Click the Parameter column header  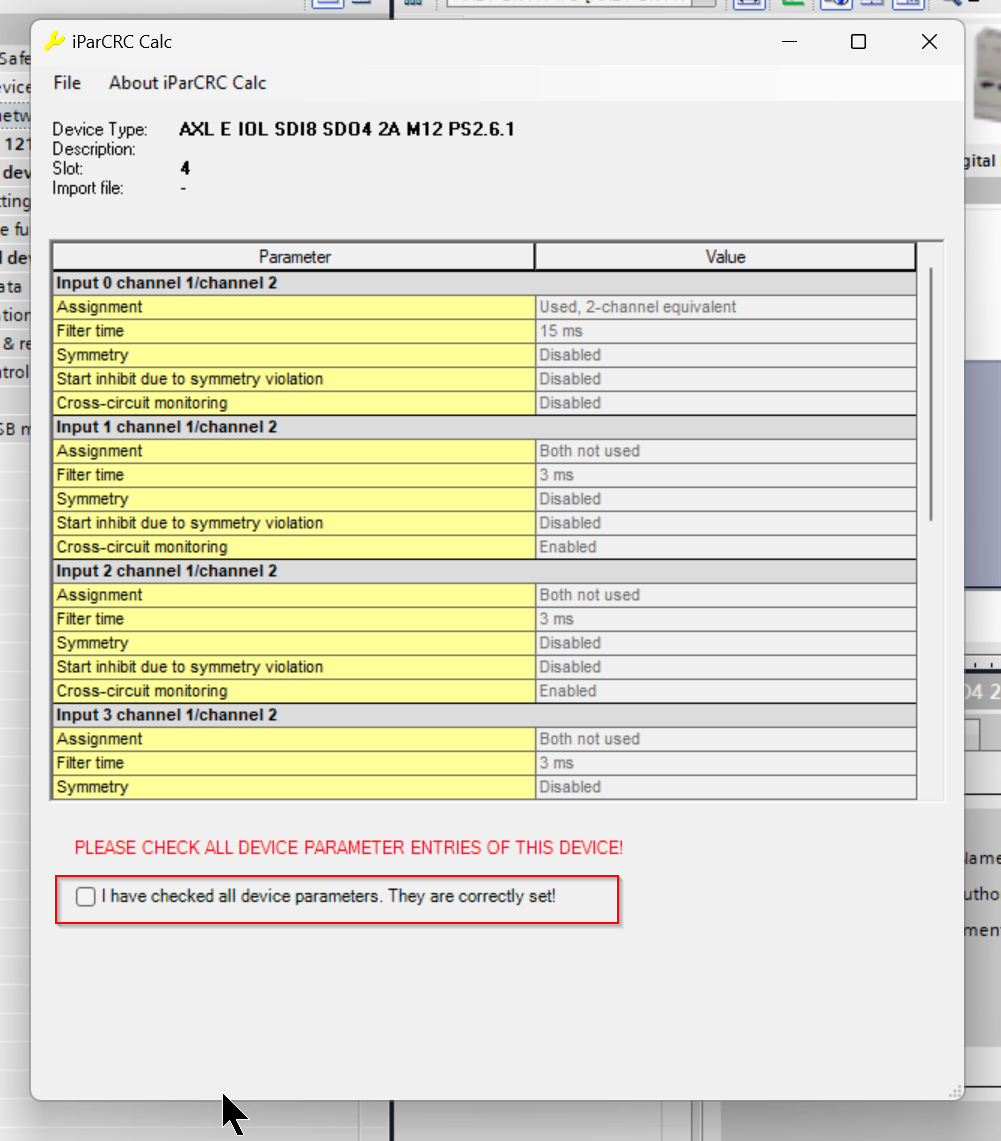[x=294, y=257]
